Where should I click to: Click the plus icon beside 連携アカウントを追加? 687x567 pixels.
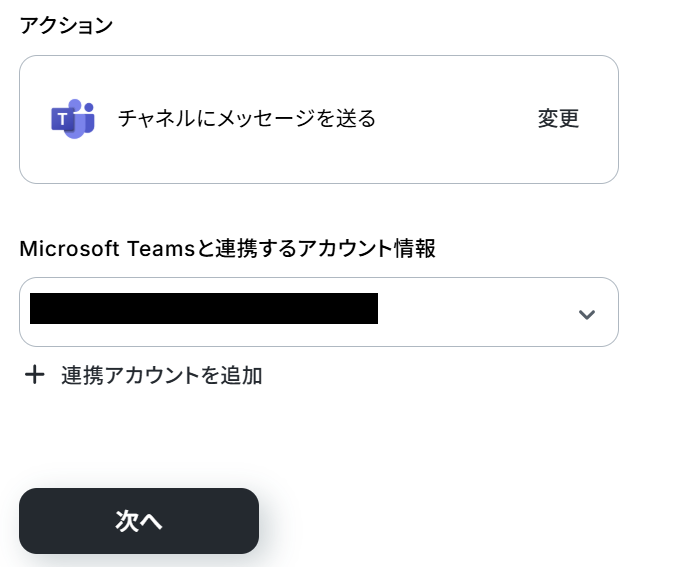pyautogui.click(x=35, y=375)
